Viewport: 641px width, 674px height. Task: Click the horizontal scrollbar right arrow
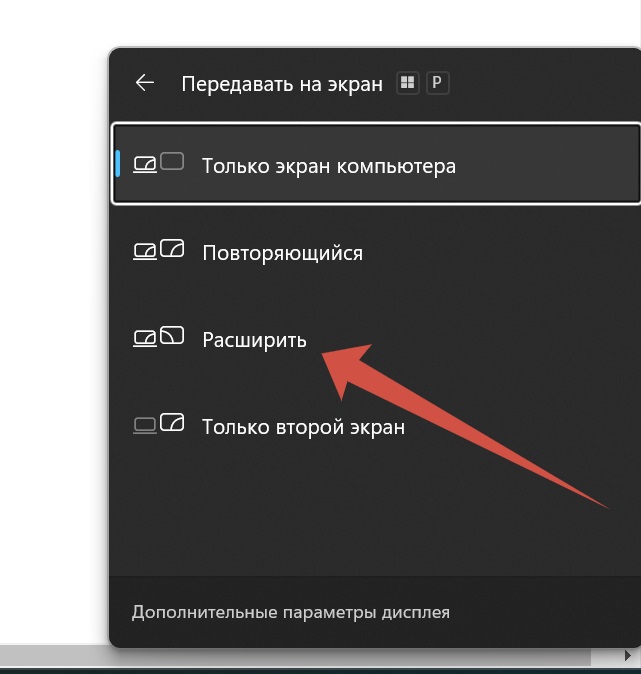pyautogui.click(x=628, y=656)
